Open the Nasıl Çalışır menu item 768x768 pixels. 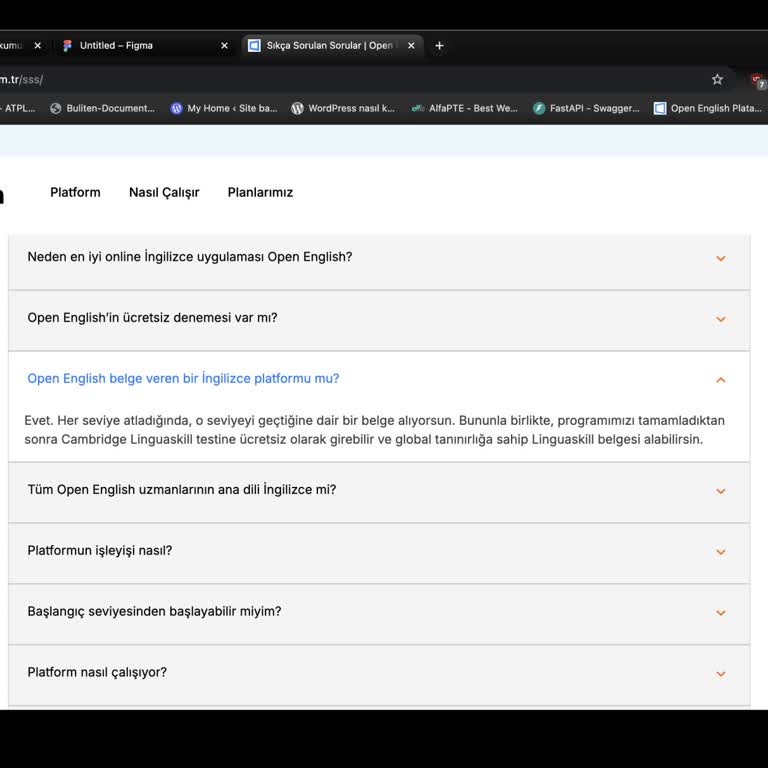(164, 192)
